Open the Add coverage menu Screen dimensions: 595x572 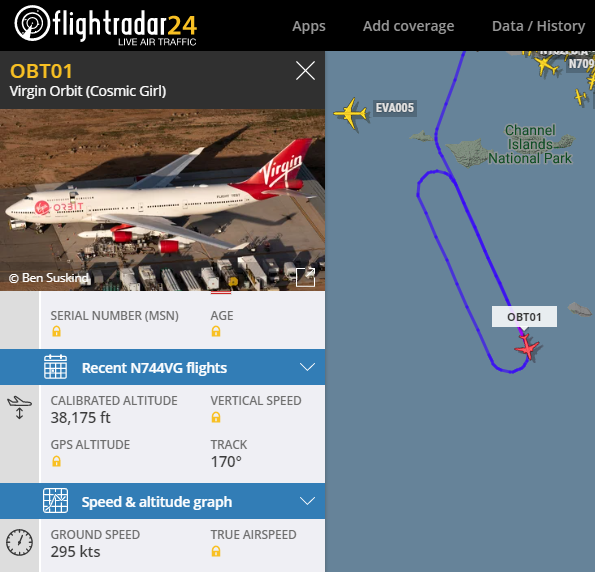pos(408,26)
